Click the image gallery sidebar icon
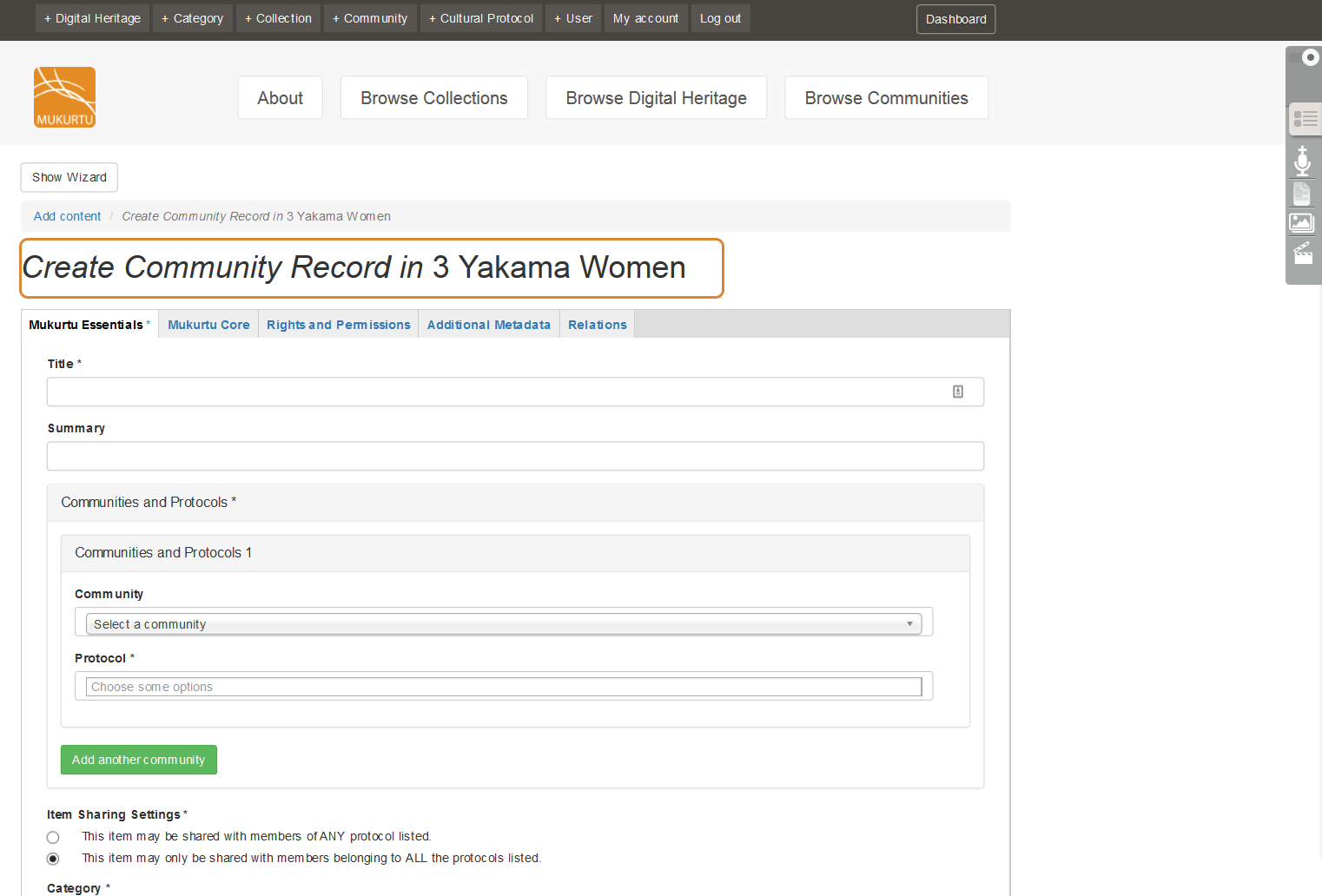 coord(1301,223)
